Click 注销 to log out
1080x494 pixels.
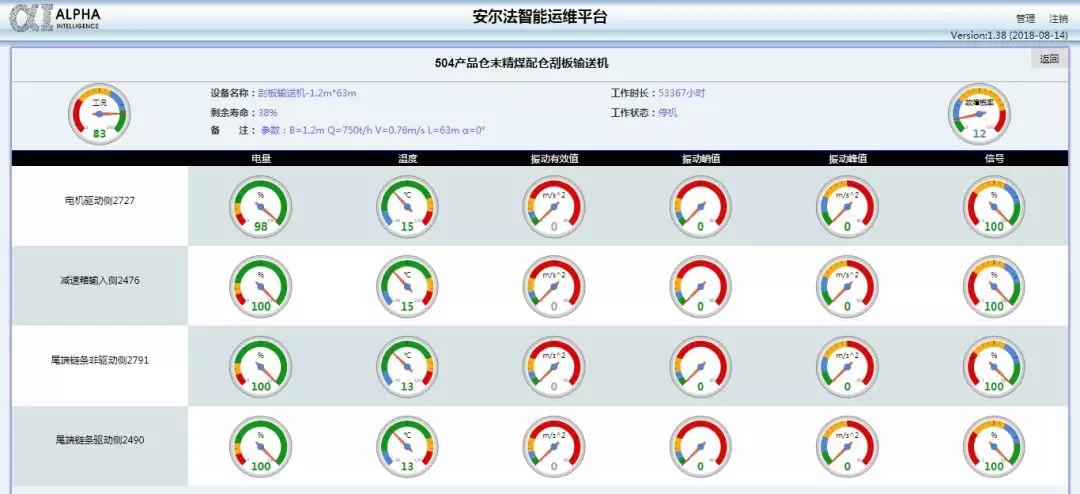tap(1058, 19)
